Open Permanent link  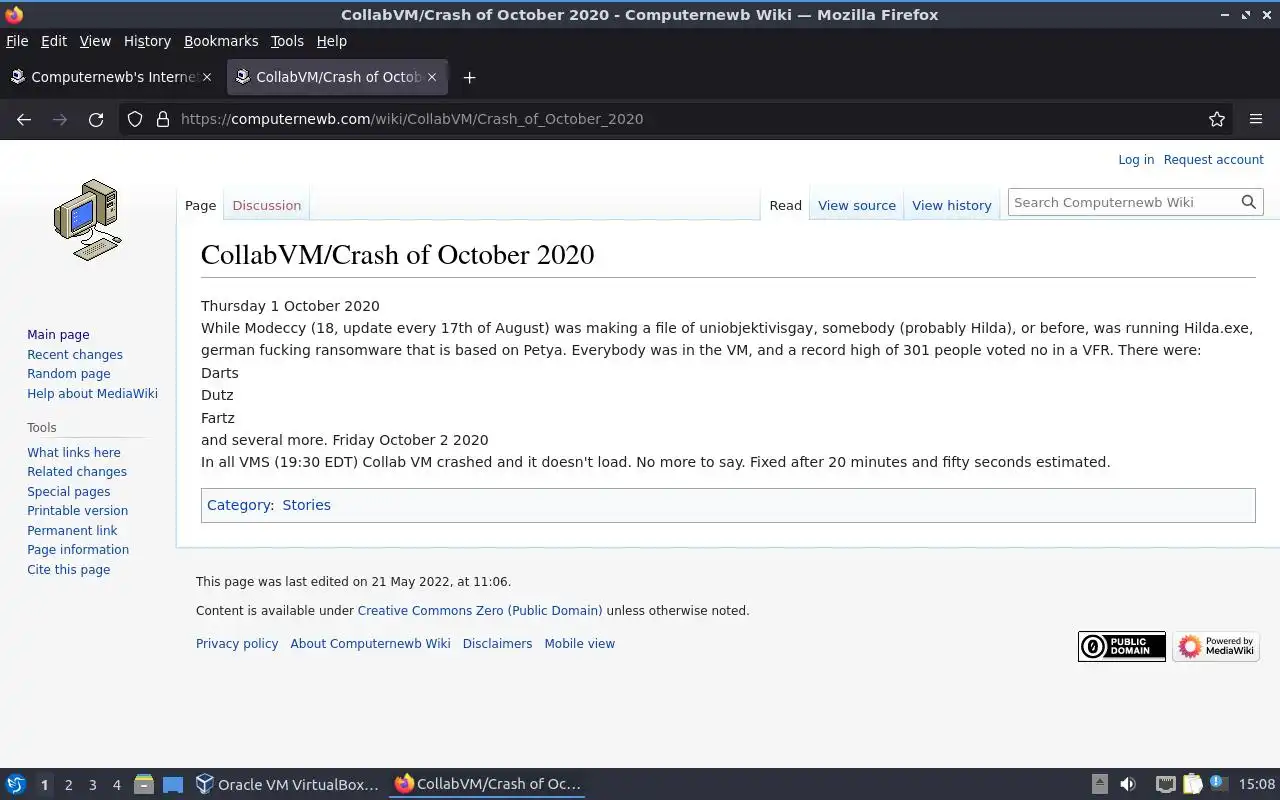[72, 531]
